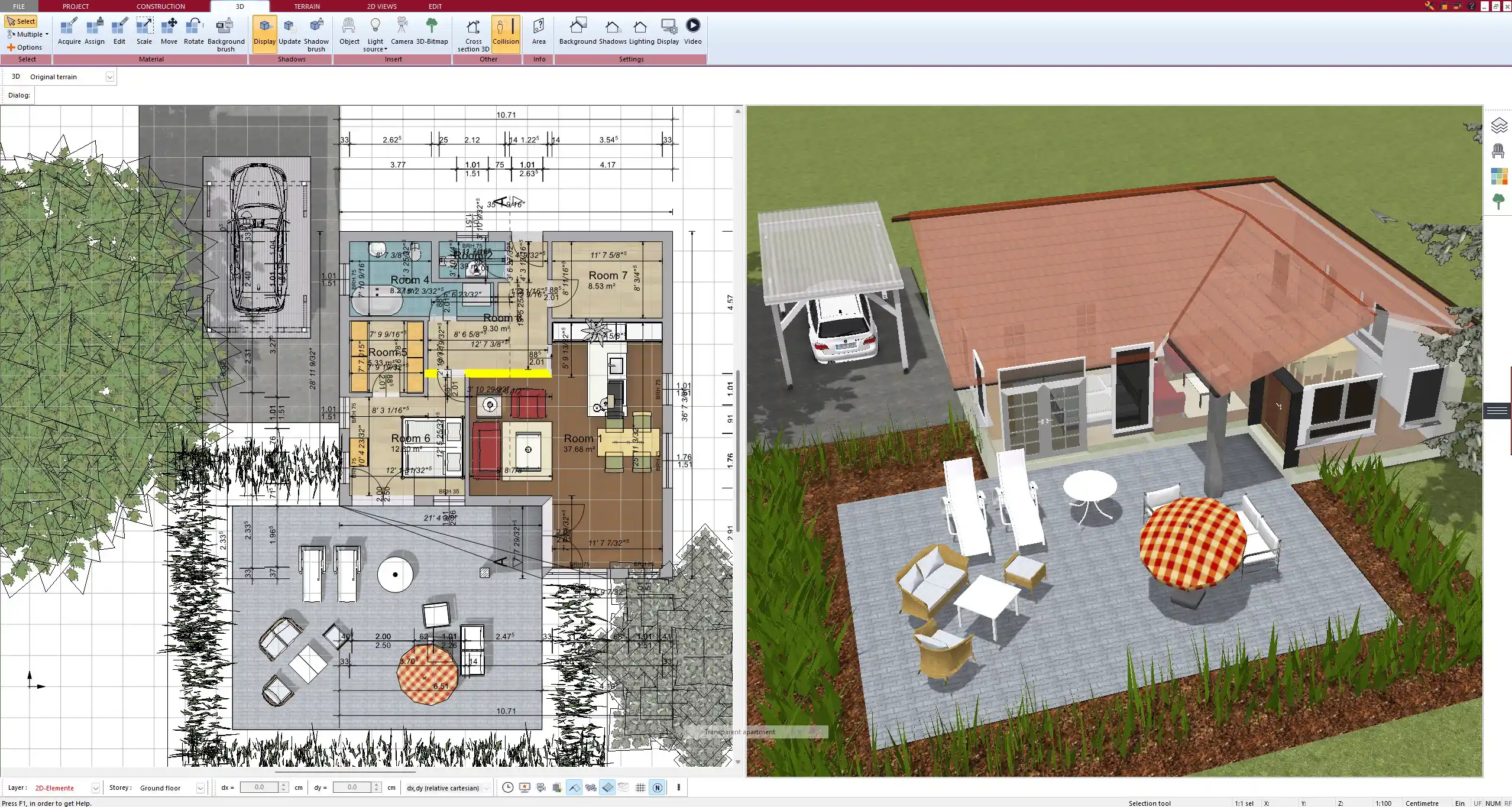Open the Layer 2D-Elemente dropdown
The image size is (1512, 807).
(95, 788)
